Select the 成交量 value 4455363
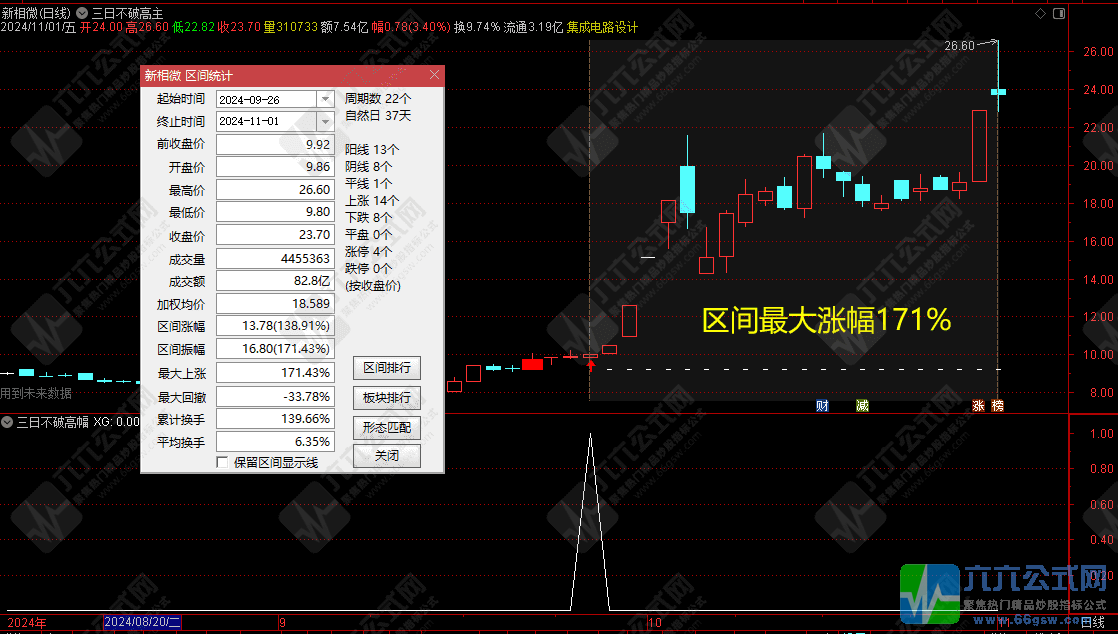Image resolution: width=1118 pixels, height=634 pixels. click(x=275, y=259)
